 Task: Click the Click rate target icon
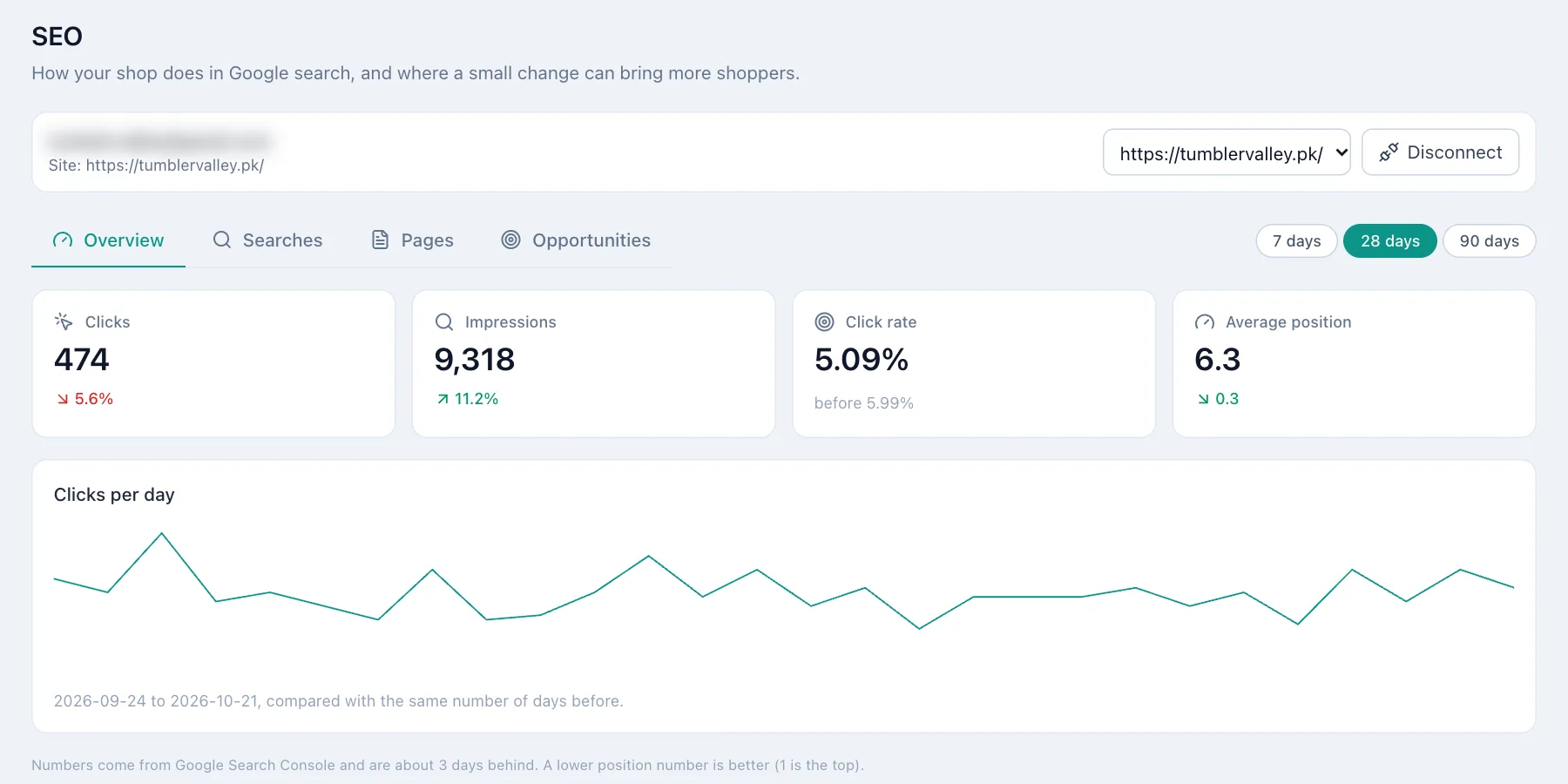click(x=824, y=321)
